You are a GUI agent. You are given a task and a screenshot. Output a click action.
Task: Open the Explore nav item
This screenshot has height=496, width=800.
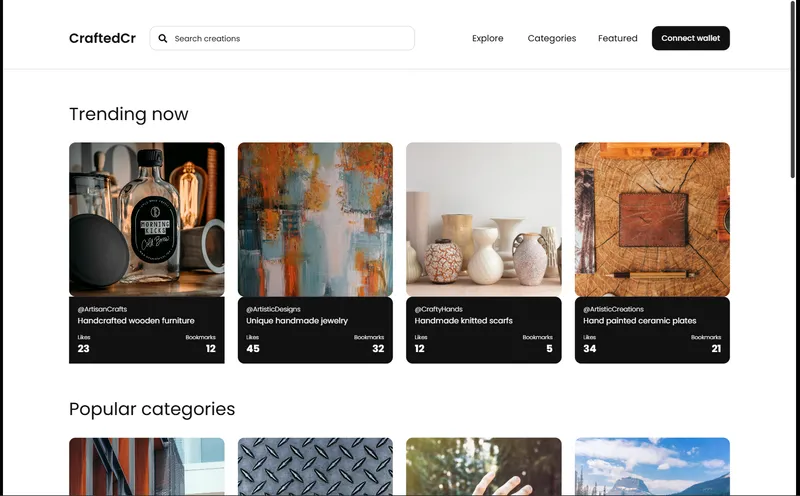[x=487, y=38]
